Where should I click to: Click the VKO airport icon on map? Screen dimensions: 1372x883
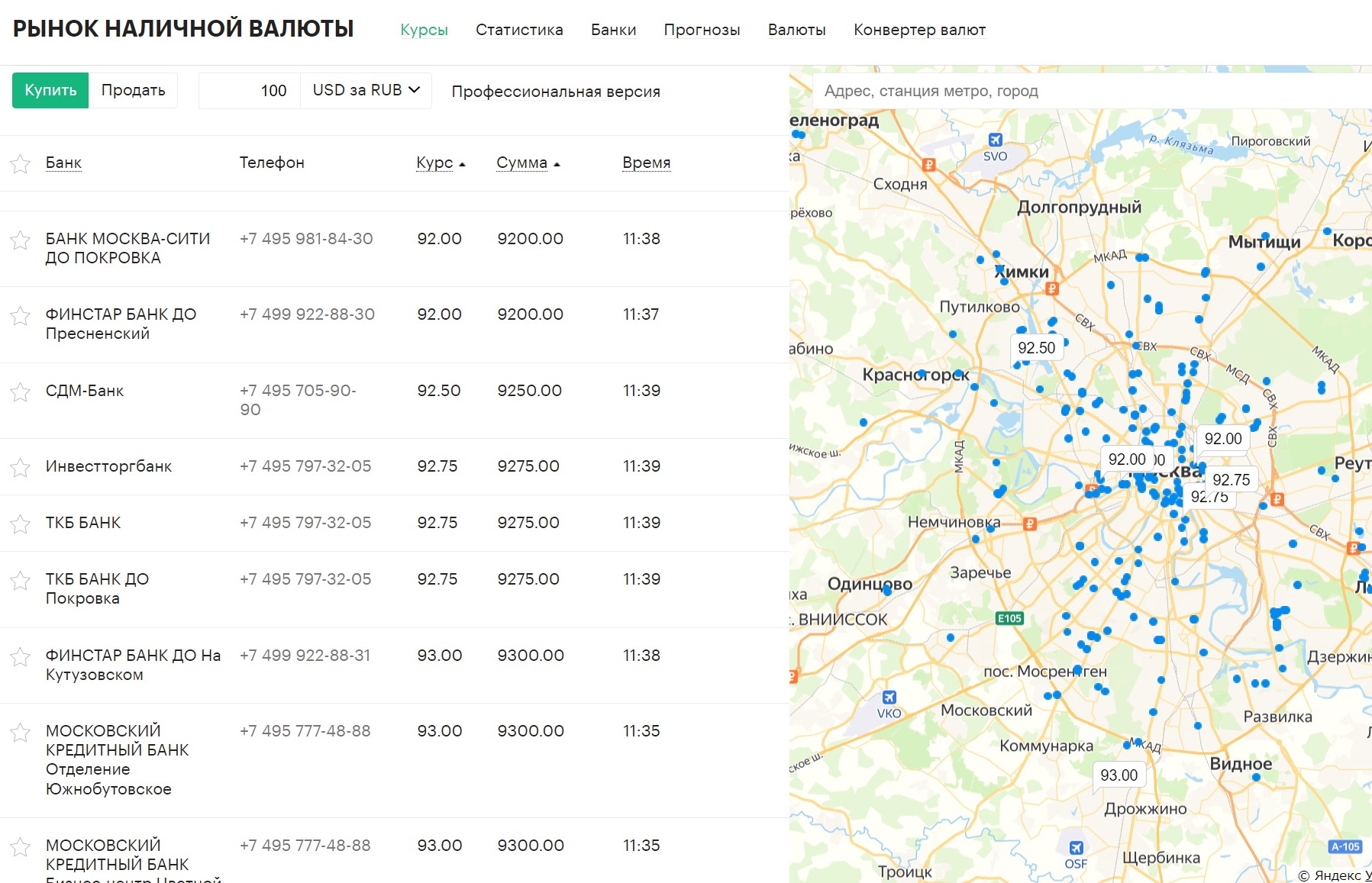889,698
